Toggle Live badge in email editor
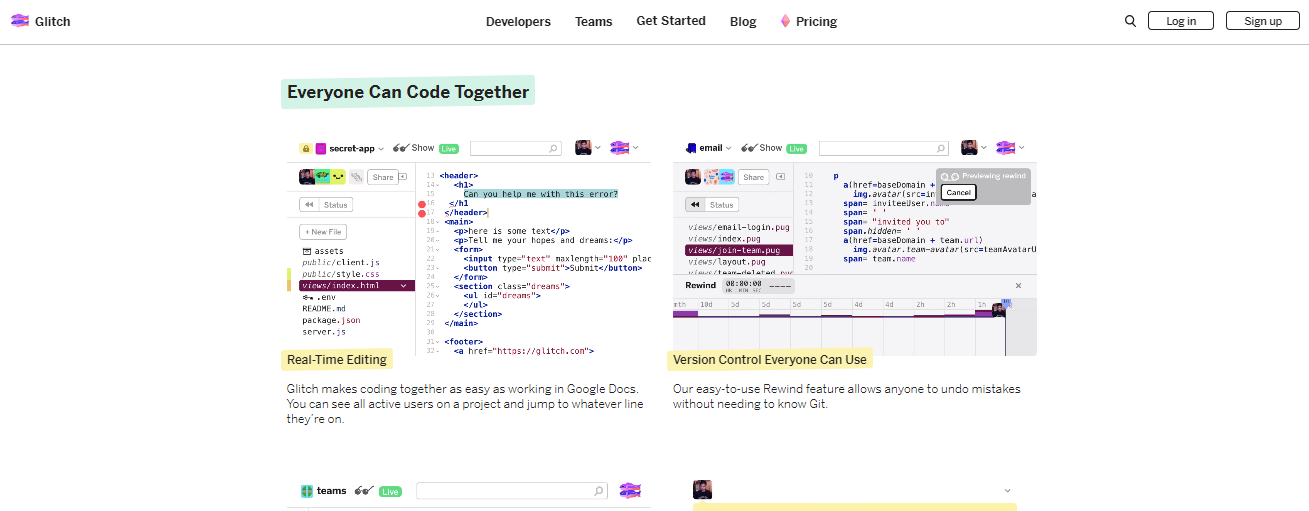 point(796,149)
